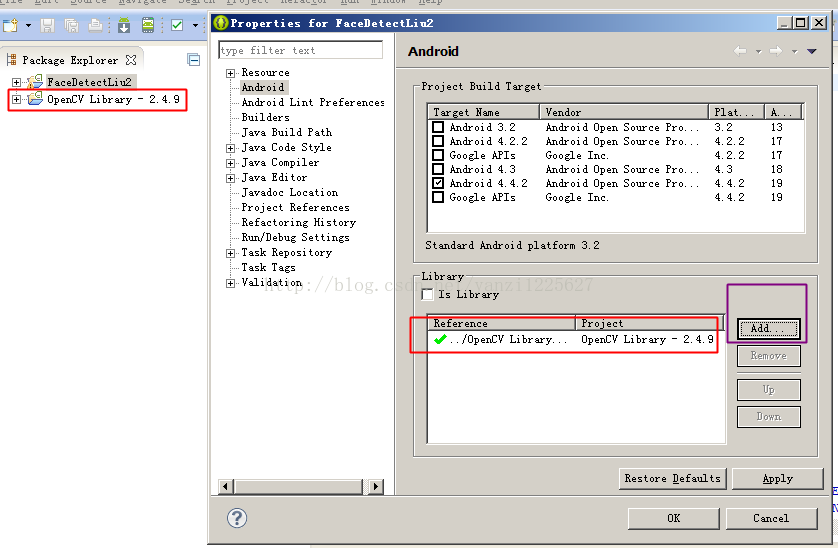Image resolution: width=838 pixels, height=548 pixels.
Task: Select Refactoring History
Action: click(299, 222)
